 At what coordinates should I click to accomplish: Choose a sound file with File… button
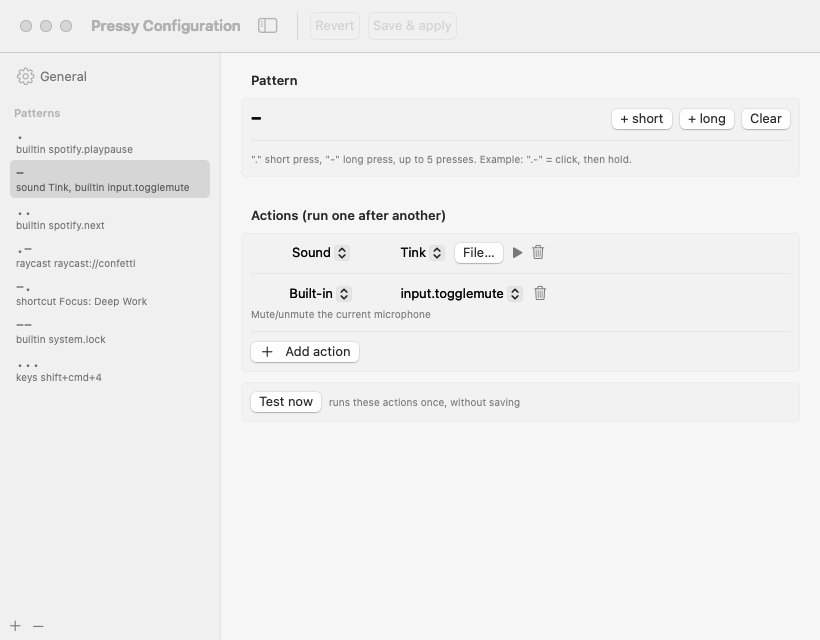479,253
